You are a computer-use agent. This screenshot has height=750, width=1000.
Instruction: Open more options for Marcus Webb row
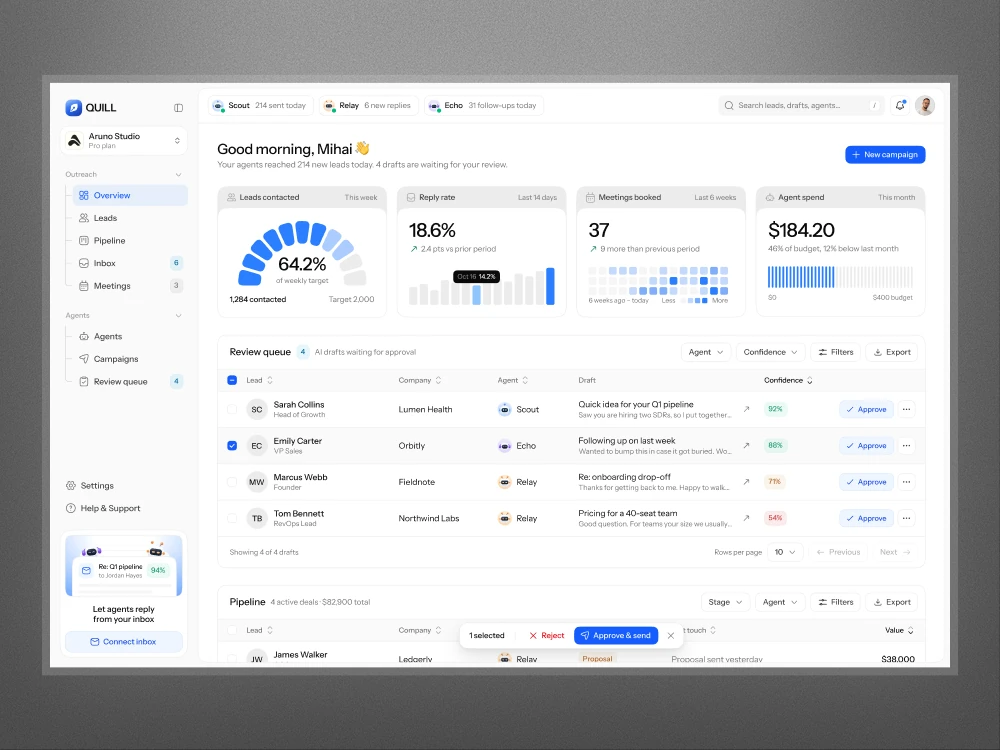[906, 482]
